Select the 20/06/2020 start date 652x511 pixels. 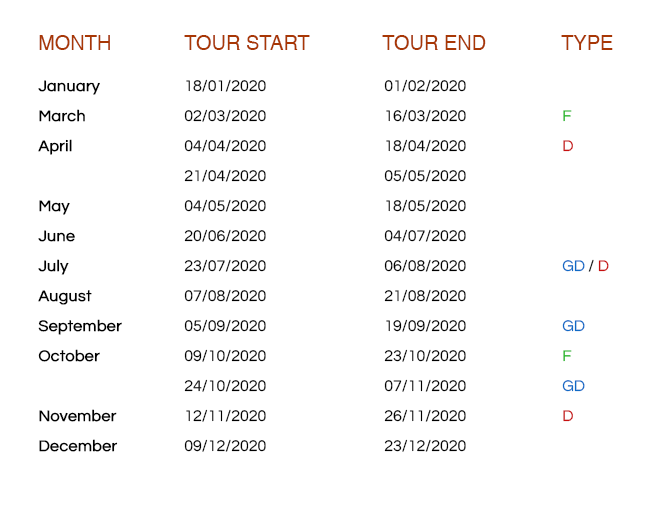pos(225,236)
